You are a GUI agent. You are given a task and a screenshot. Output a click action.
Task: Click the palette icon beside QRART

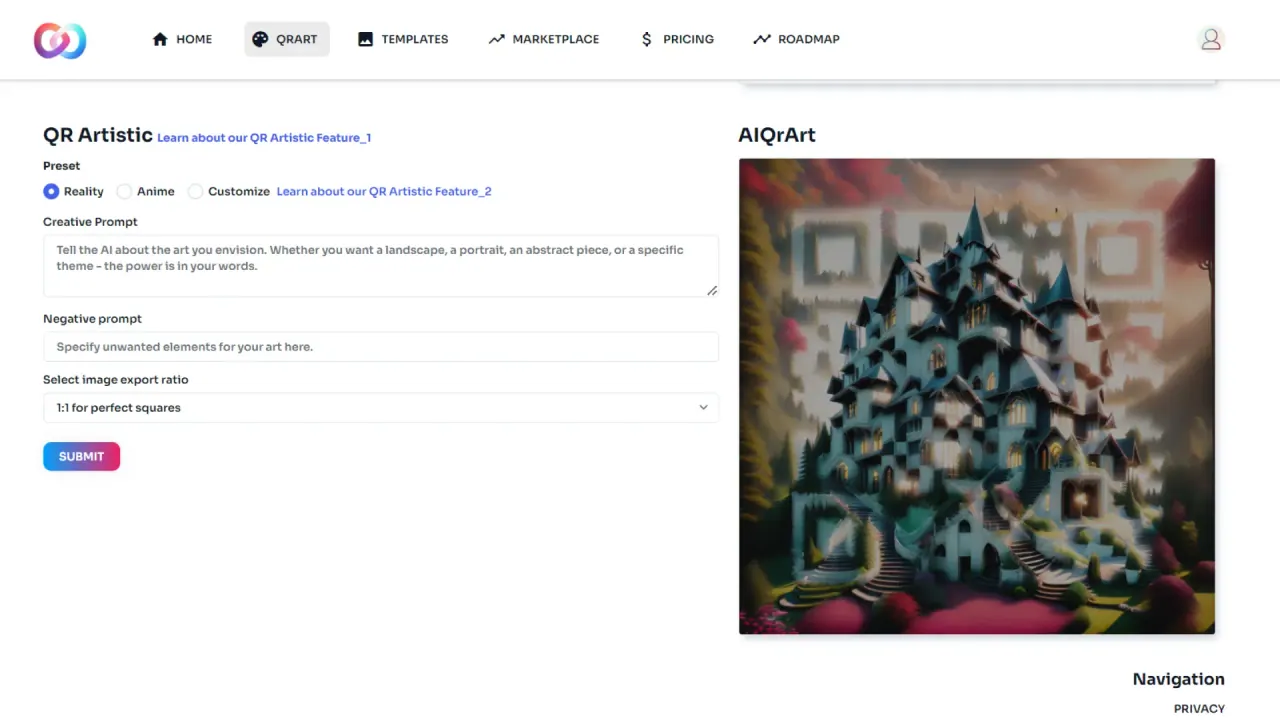260,39
